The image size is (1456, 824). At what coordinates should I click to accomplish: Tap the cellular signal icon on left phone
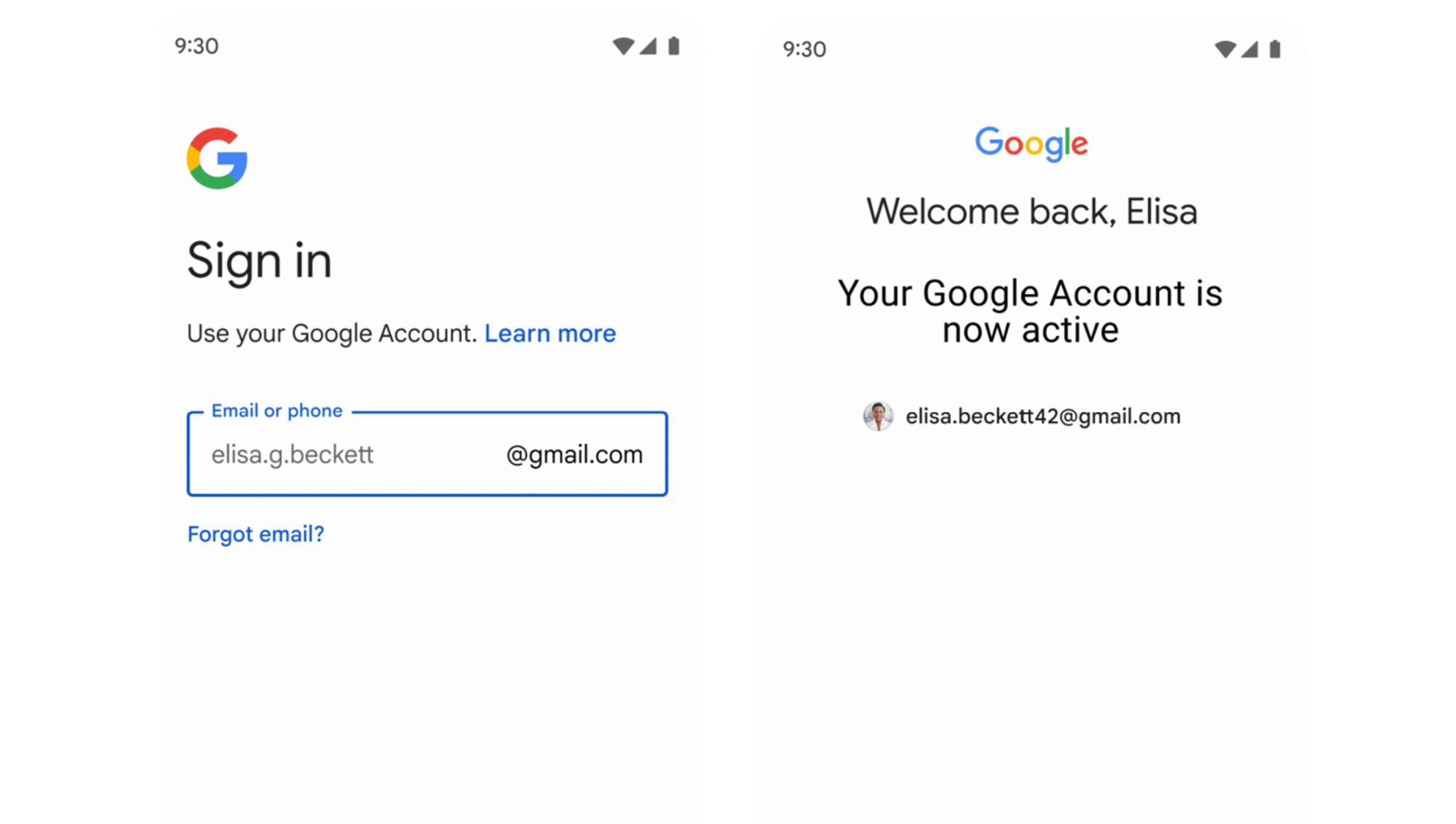pyautogui.click(x=648, y=46)
